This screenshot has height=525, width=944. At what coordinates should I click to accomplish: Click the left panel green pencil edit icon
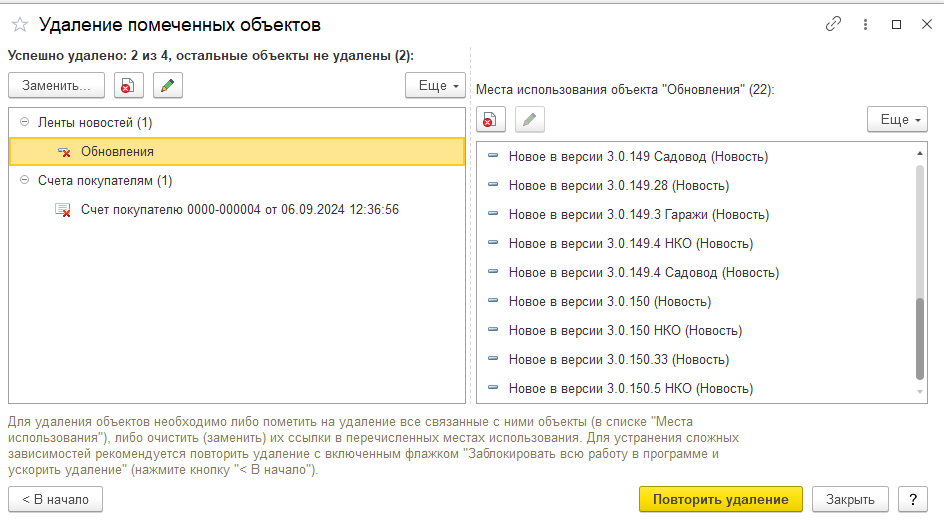pyautogui.click(x=168, y=85)
